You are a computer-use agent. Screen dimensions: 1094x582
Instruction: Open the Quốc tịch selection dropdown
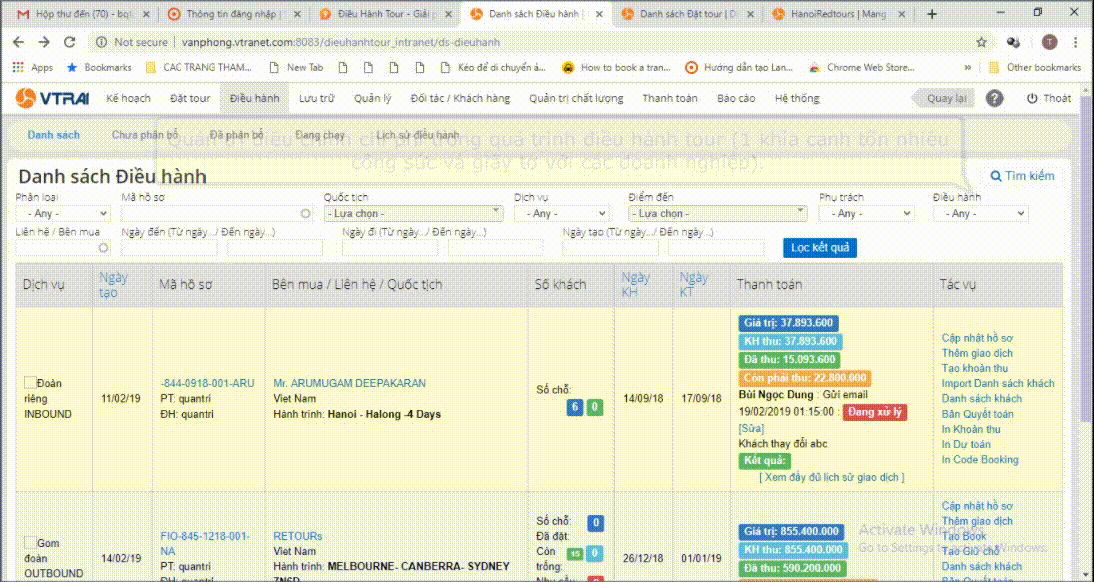(412, 213)
